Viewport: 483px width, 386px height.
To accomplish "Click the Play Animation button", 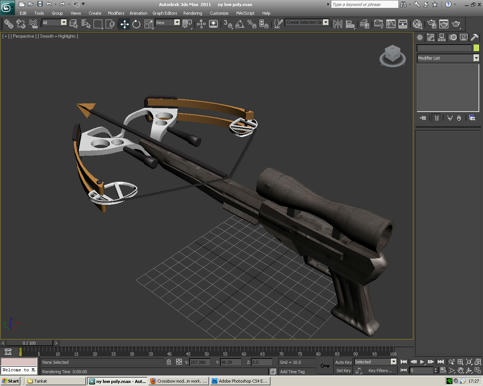I will (422, 362).
